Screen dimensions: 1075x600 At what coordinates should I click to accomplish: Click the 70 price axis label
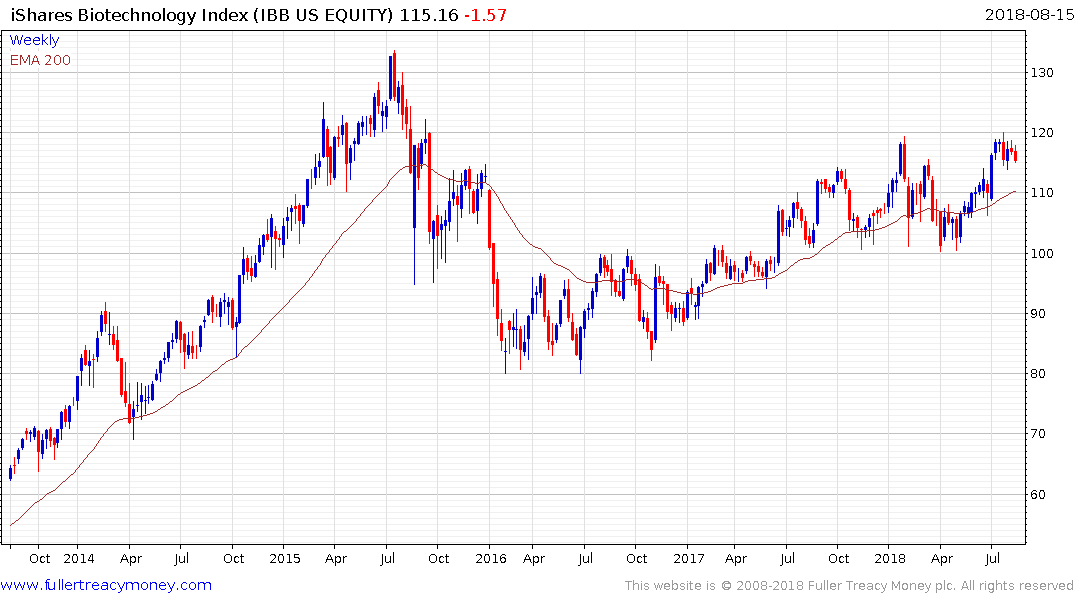click(1038, 433)
